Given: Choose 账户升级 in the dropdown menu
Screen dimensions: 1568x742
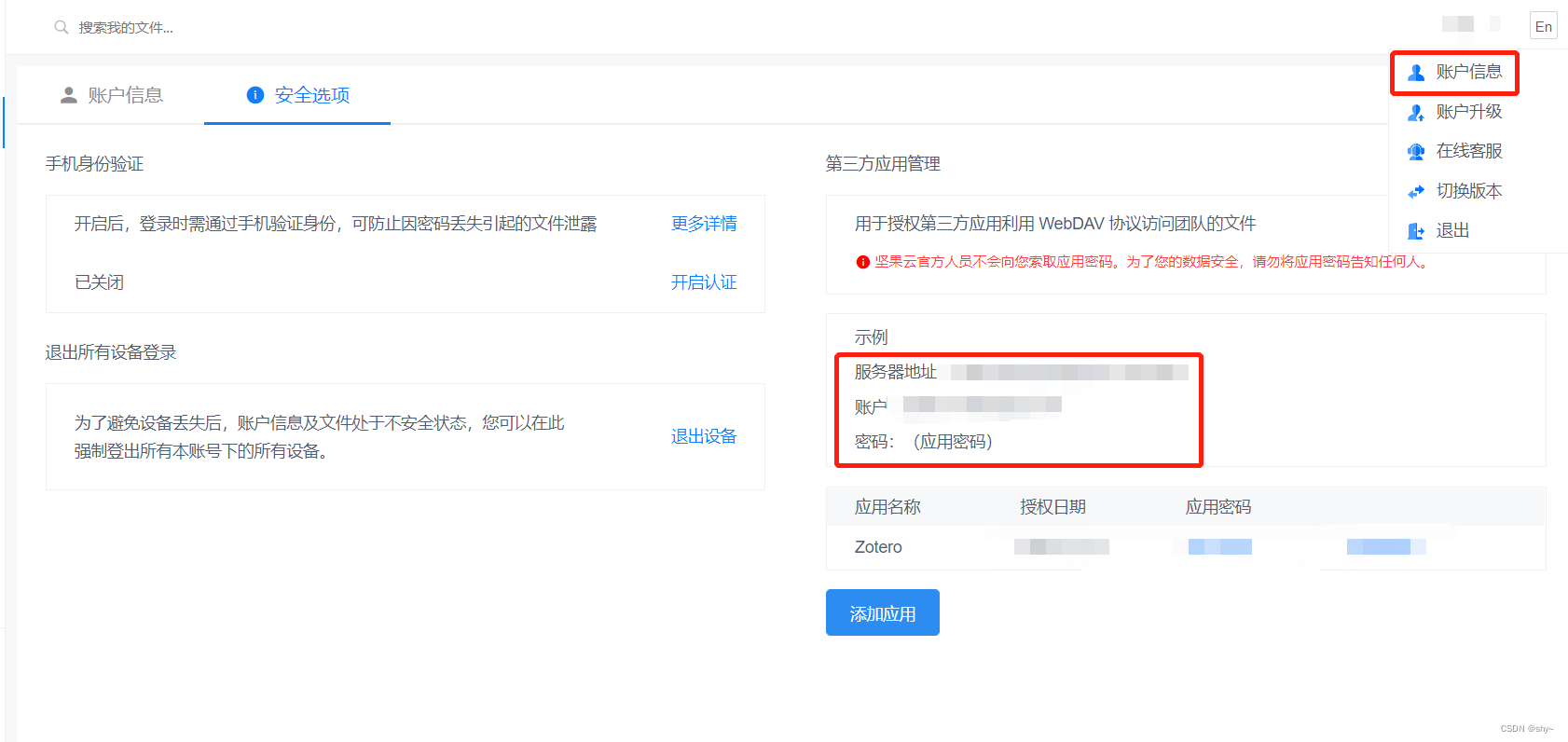Looking at the screenshot, I should 1455,112.
